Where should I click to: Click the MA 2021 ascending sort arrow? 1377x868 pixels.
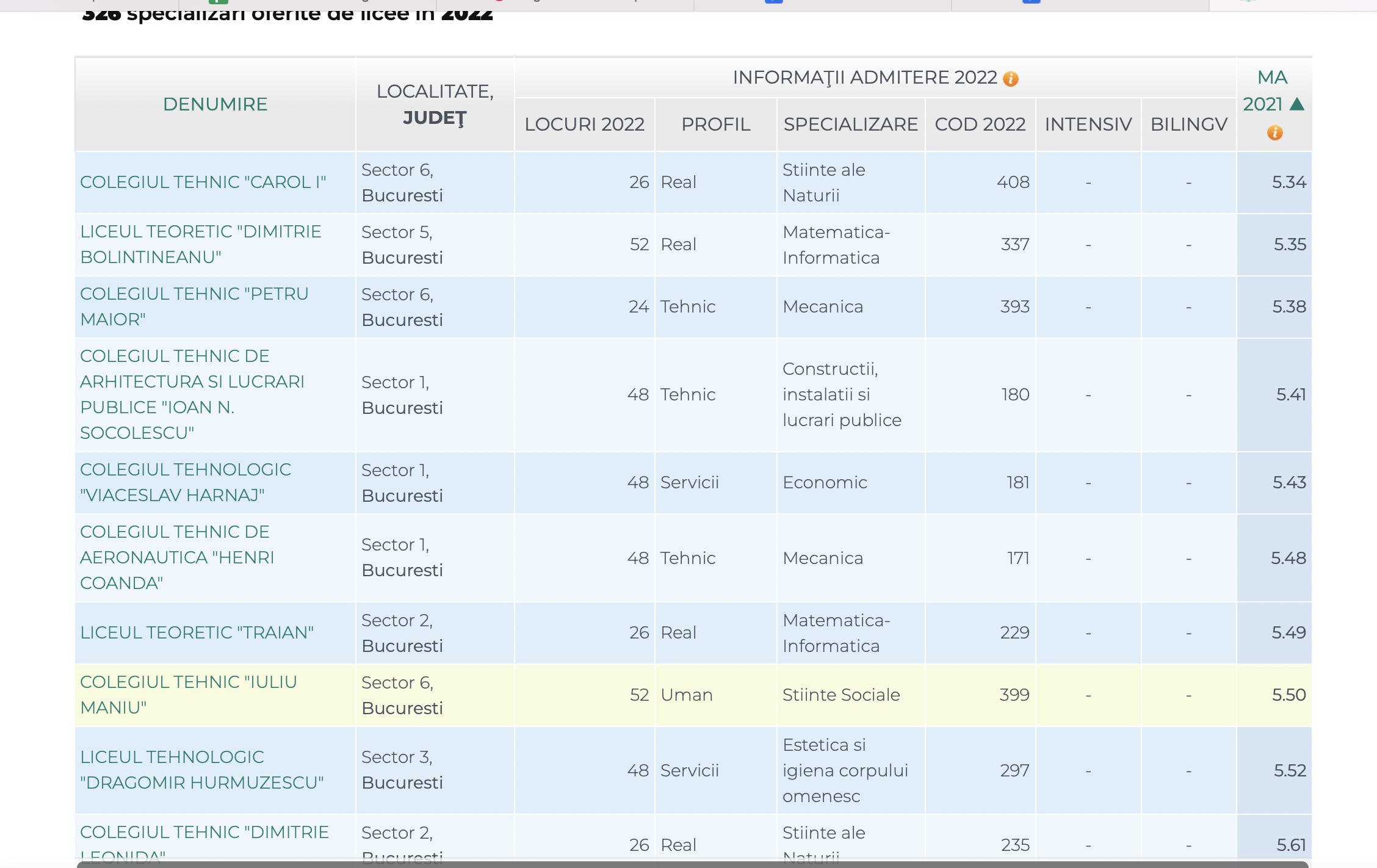(1297, 104)
